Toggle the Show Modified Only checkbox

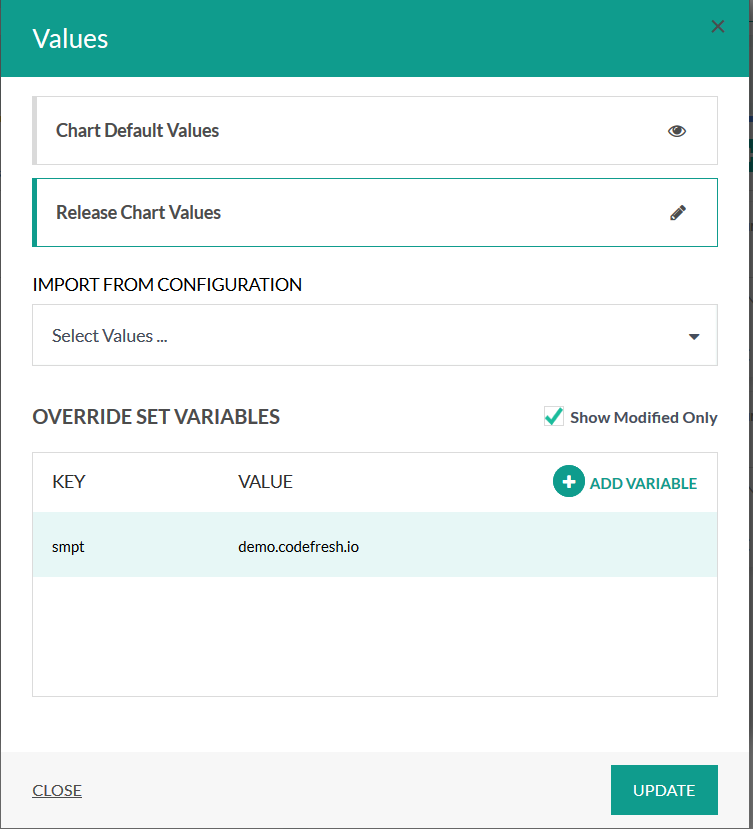[554, 417]
